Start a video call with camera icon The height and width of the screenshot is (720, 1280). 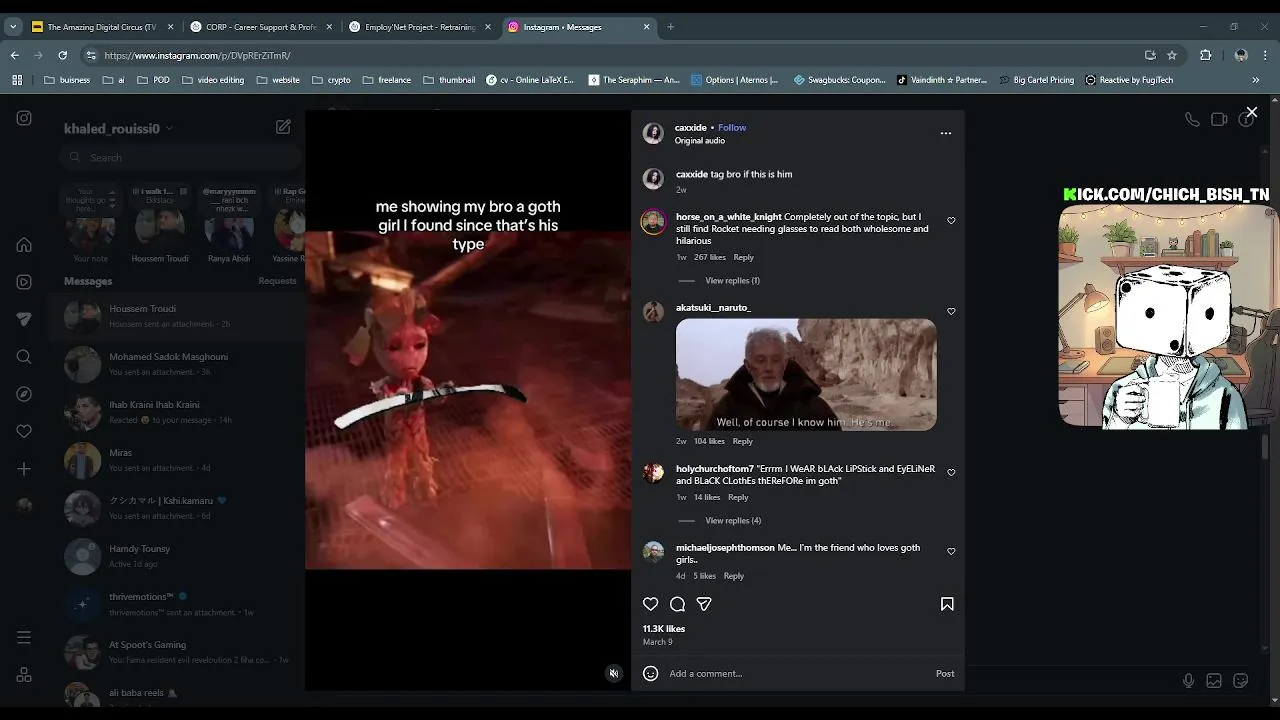point(1219,119)
